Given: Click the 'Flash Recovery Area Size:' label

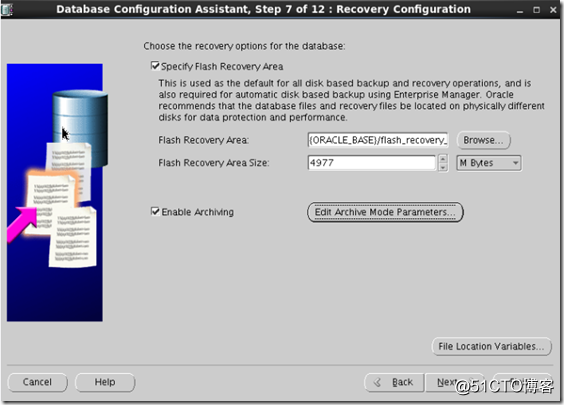Looking at the screenshot, I should [214, 163].
